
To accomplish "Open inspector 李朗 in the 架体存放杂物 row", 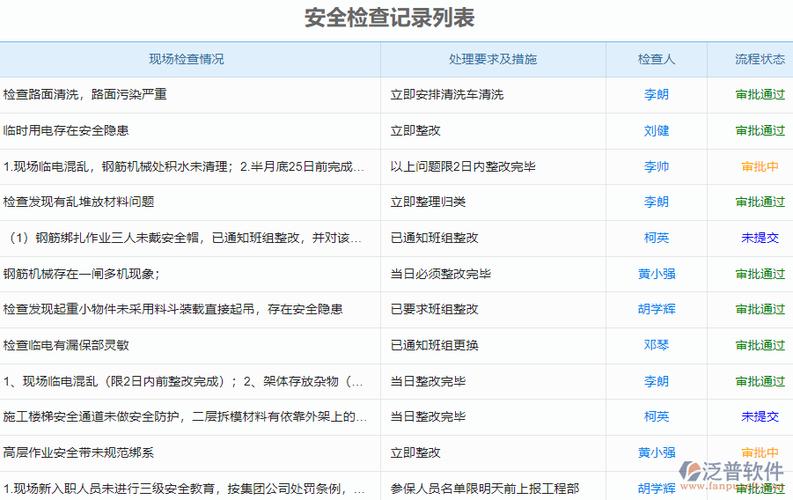I will click(656, 381).
